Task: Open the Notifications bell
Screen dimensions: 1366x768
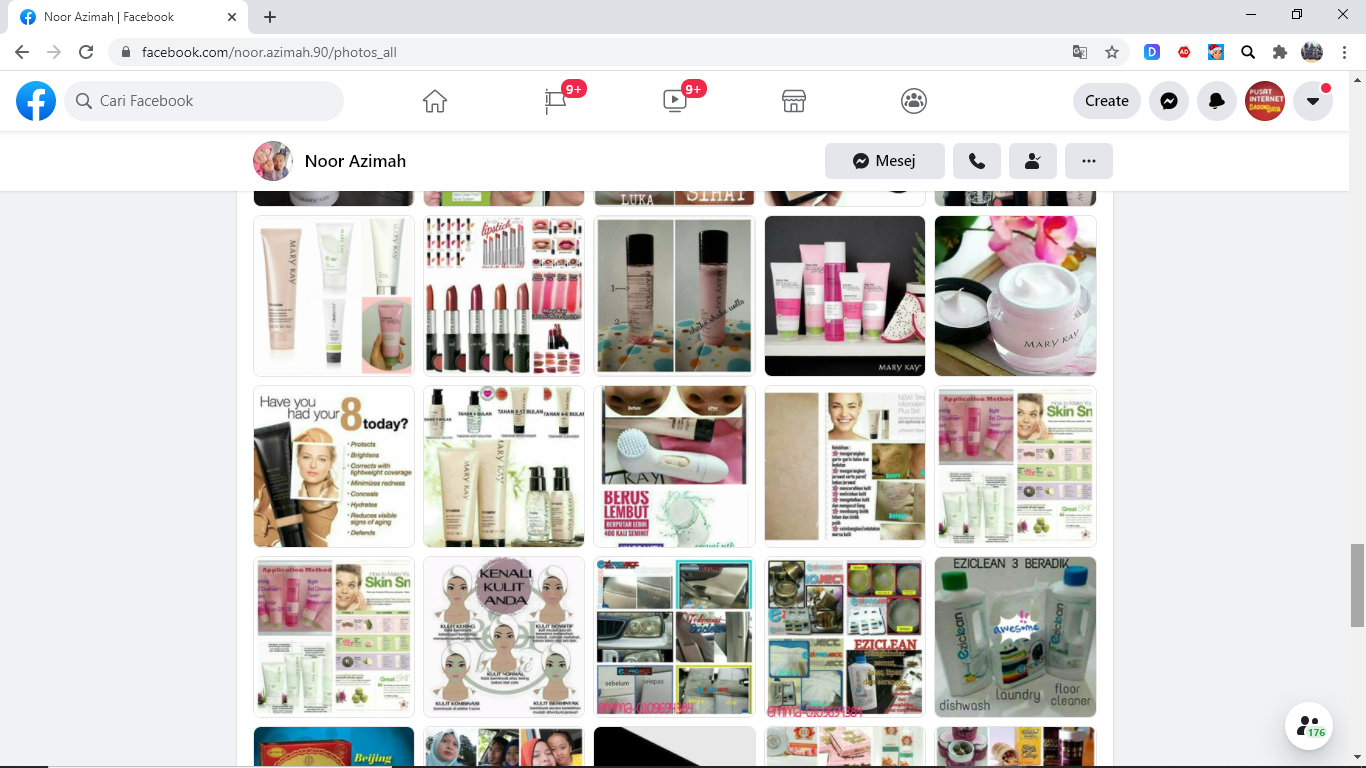Action: (1217, 101)
